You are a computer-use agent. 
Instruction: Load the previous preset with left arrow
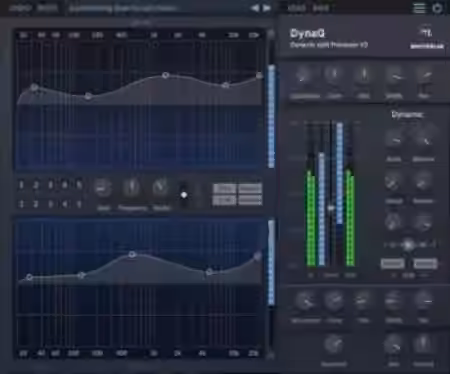pos(255,8)
